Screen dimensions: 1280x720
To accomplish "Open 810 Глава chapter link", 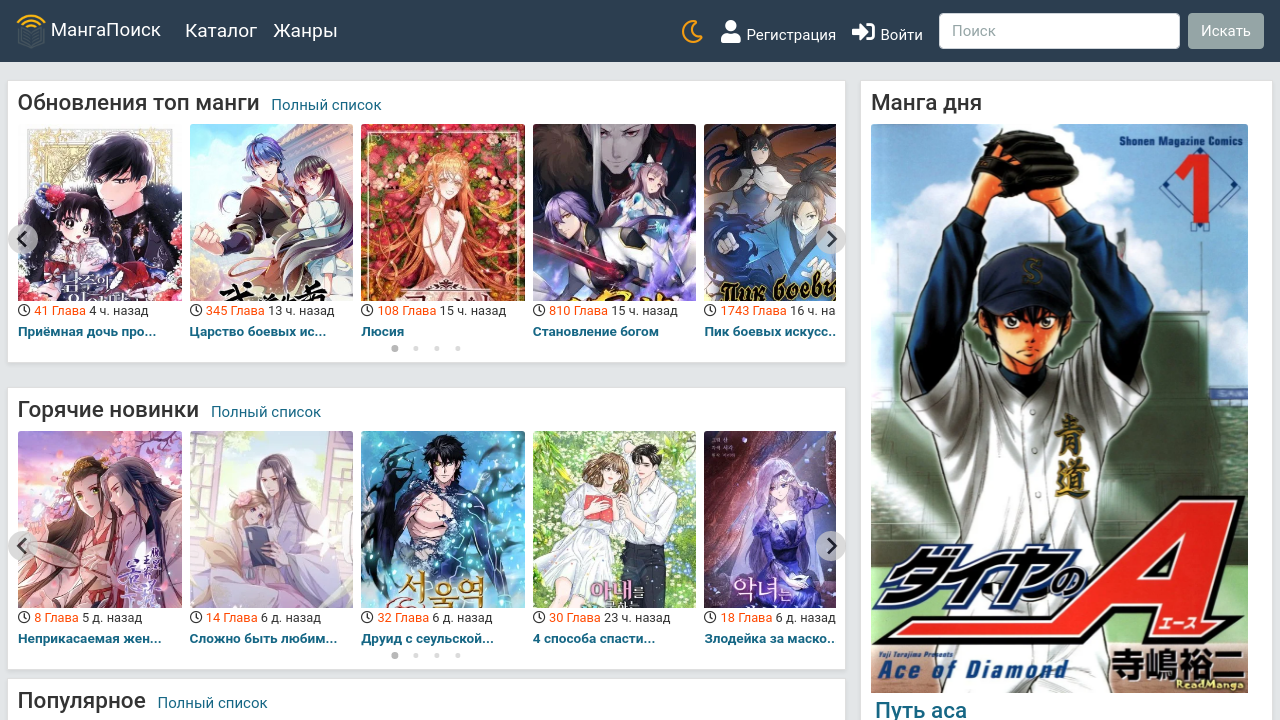I will coord(578,311).
